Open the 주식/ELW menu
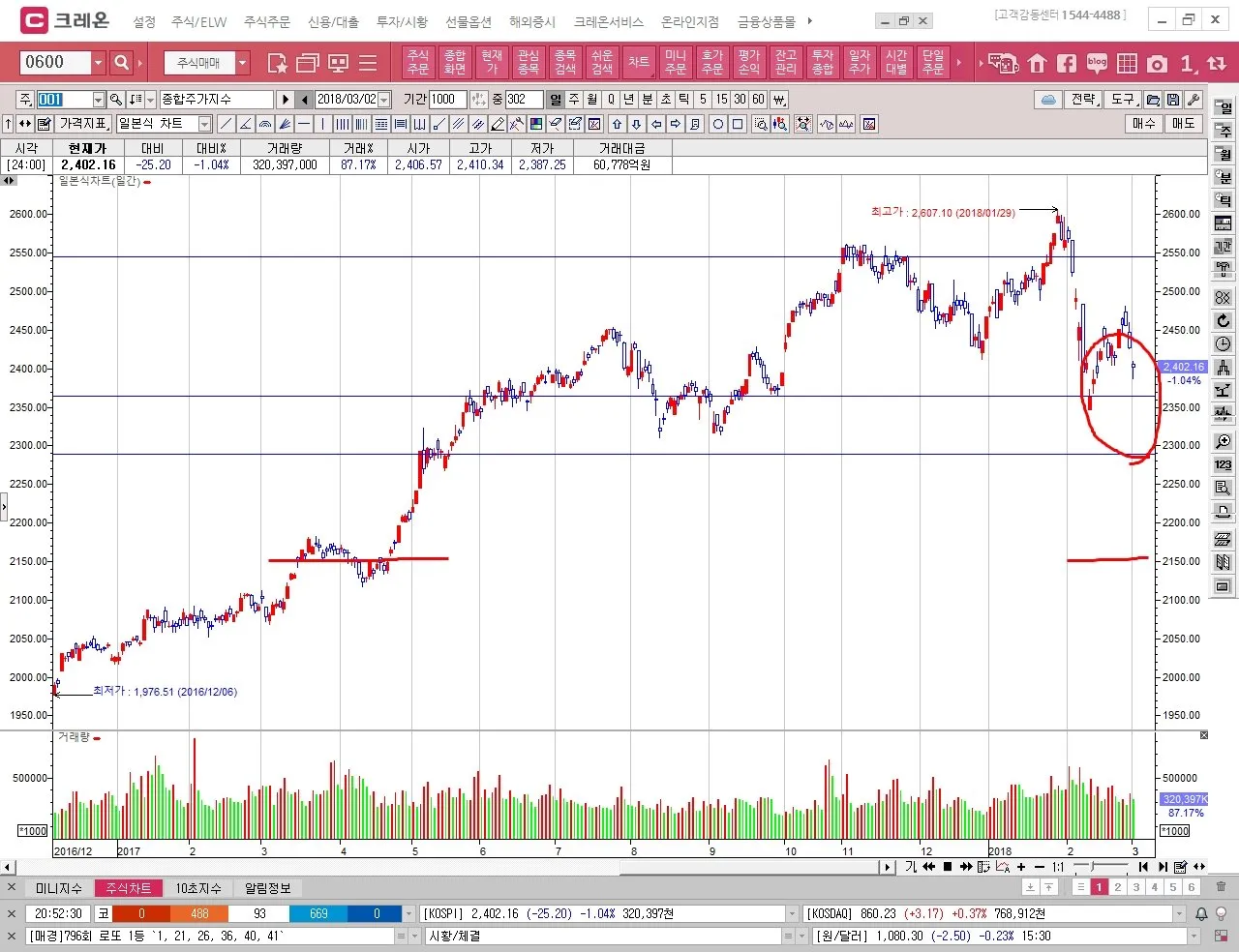The width and height of the screenshot is (1239, 952). click(199, 21)
